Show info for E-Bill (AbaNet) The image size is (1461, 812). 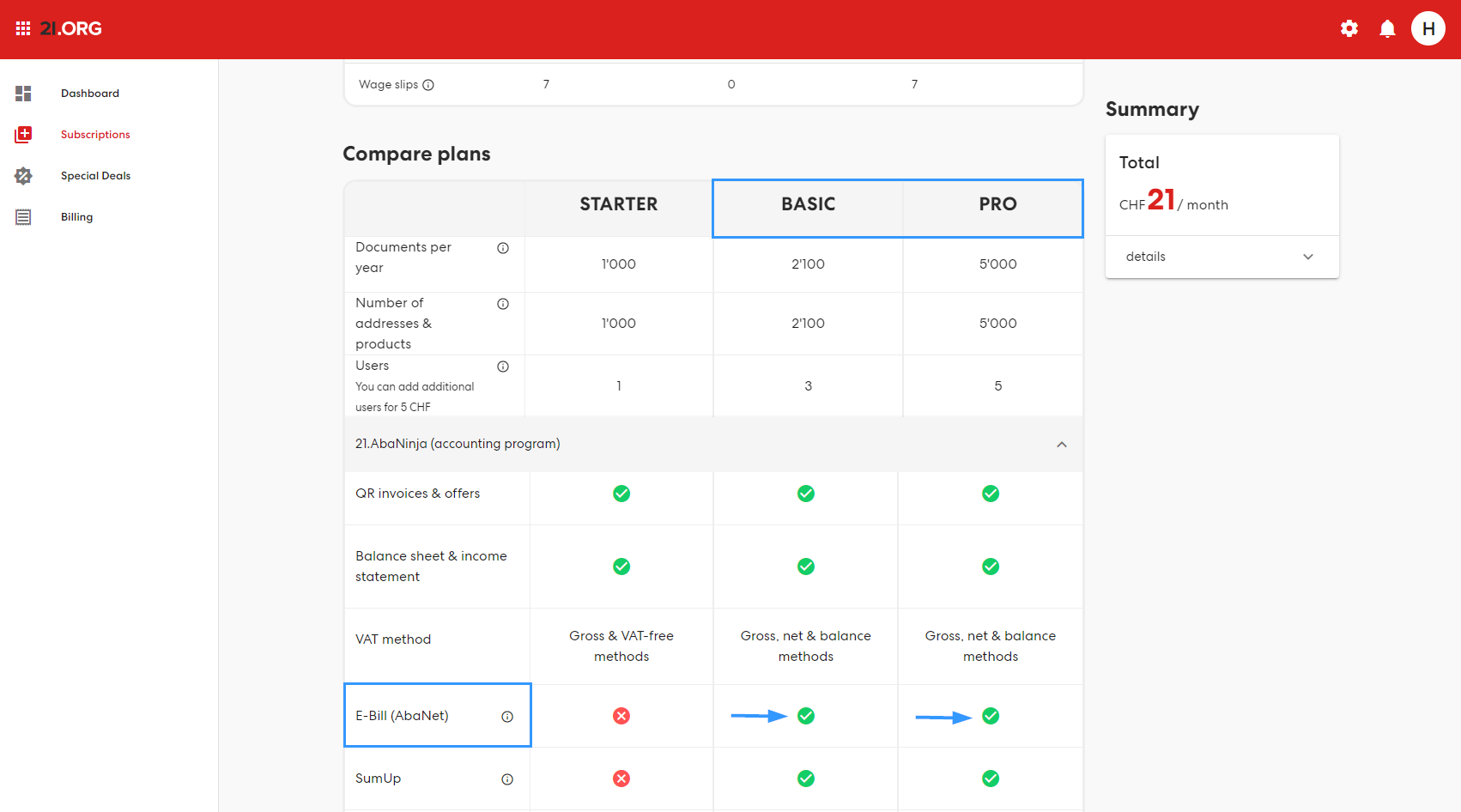pyautogui.click(x=507, y=717)
